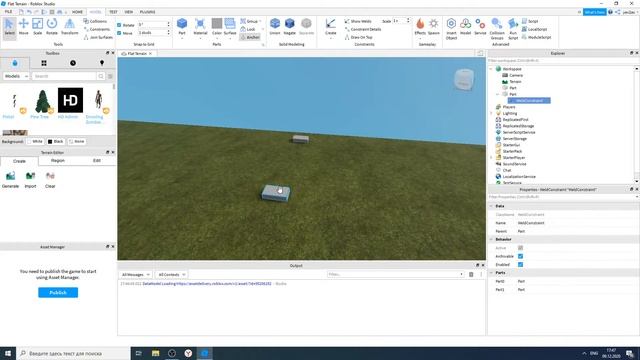Toggle the Rotate snap checkbox
This screenshot has height=360, width=640.
[x=119, y=25]
